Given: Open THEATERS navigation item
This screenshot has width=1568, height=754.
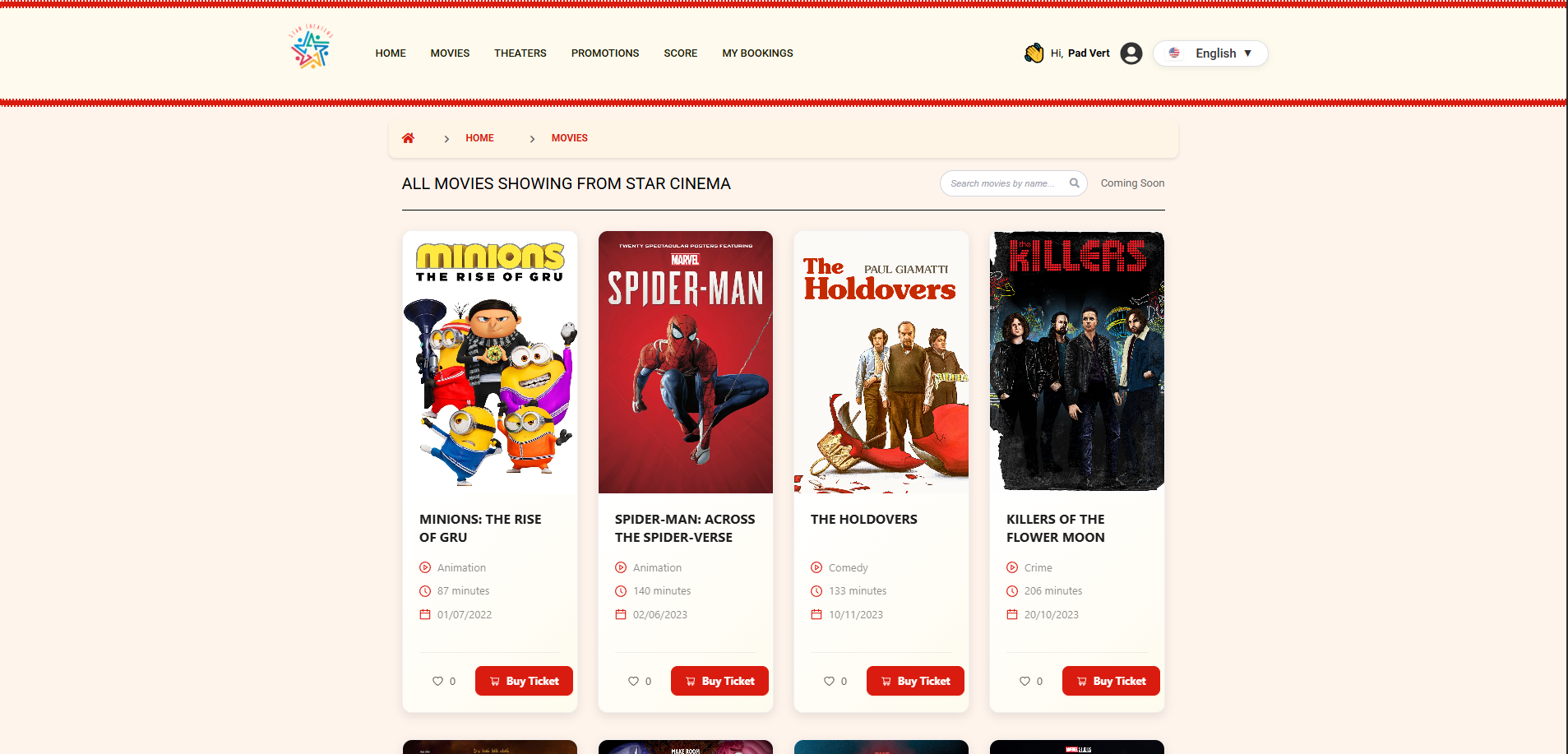Looking at the screenshot, I should coord(520,53).
